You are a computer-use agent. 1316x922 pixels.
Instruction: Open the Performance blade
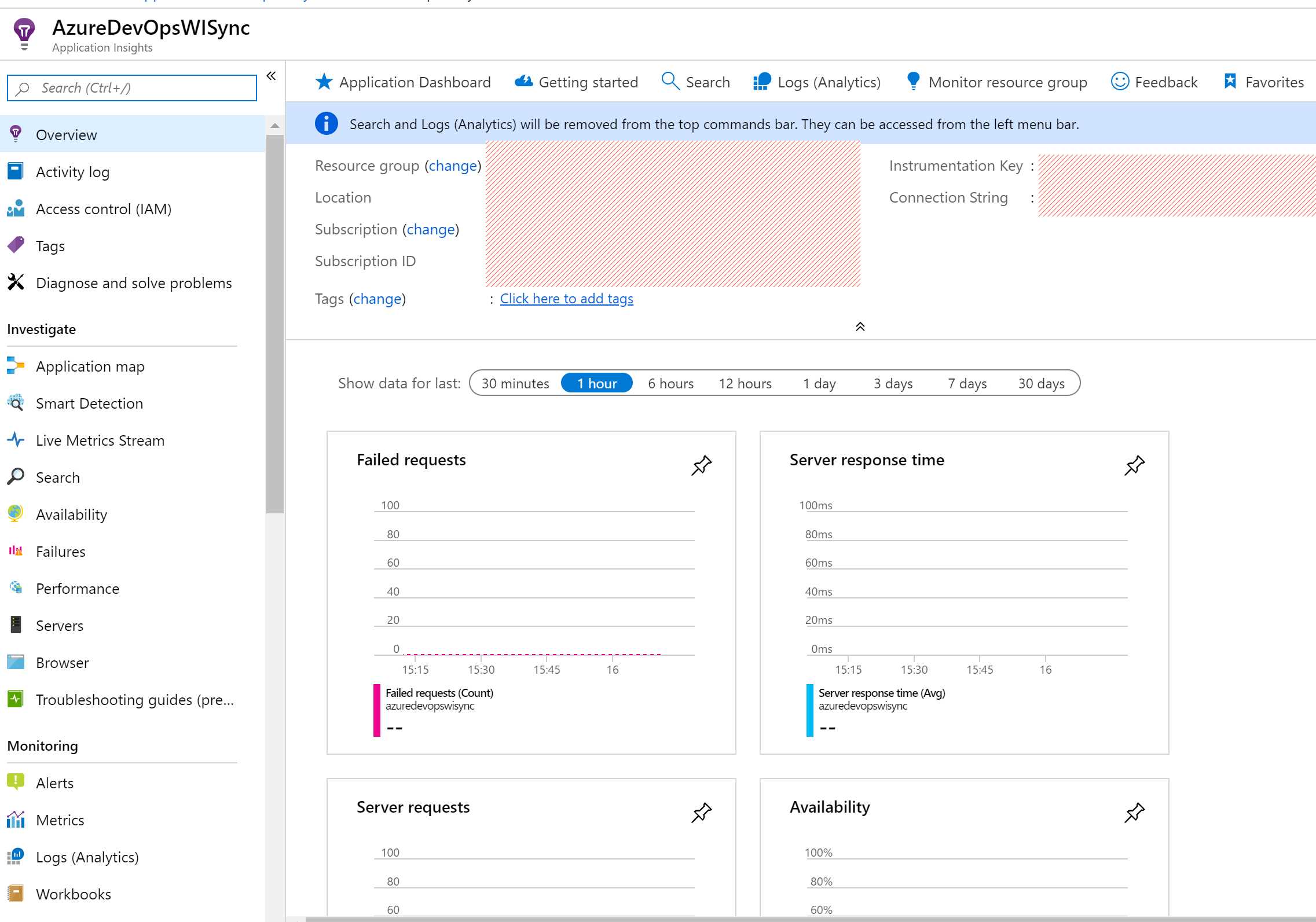click(x=77, y=588)
